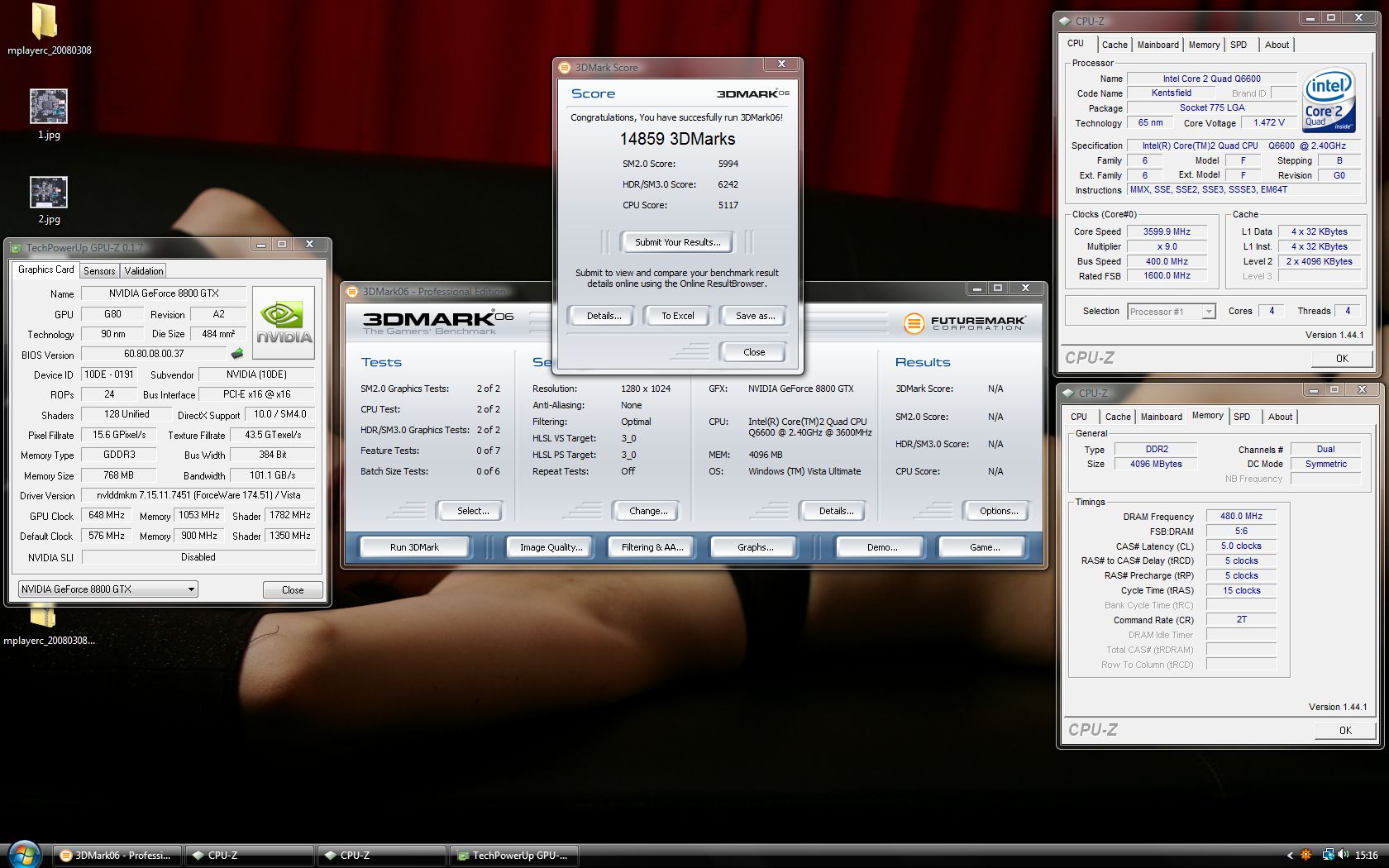Open Cache tab in top CPU-Z window

1115,45
